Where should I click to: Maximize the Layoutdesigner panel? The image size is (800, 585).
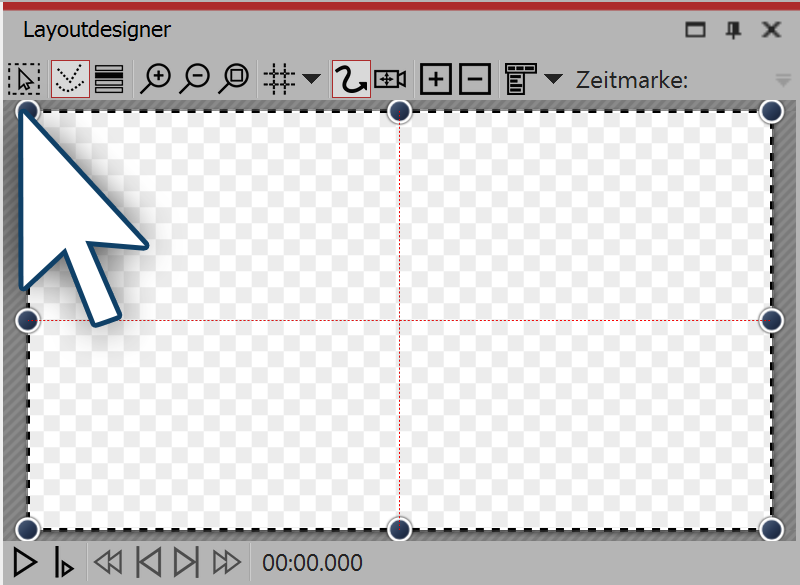(695, 30)
